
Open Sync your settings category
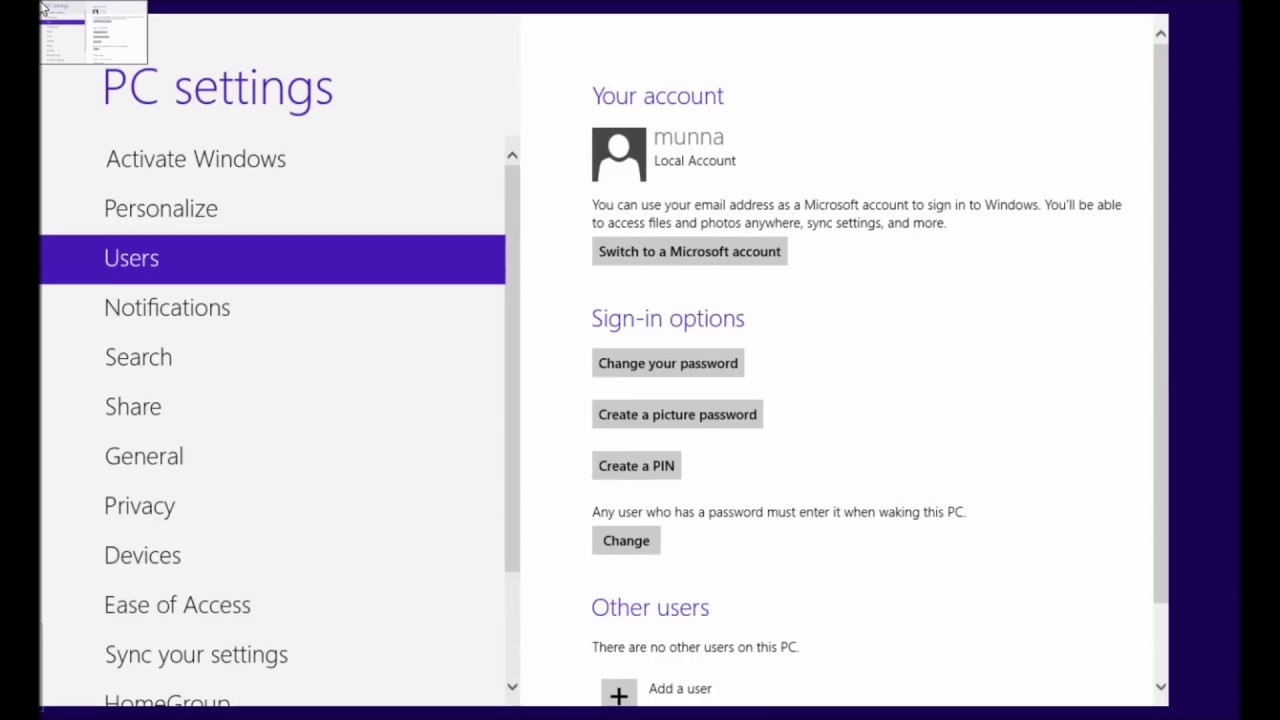pyautogui.click(x=196, y=655)
